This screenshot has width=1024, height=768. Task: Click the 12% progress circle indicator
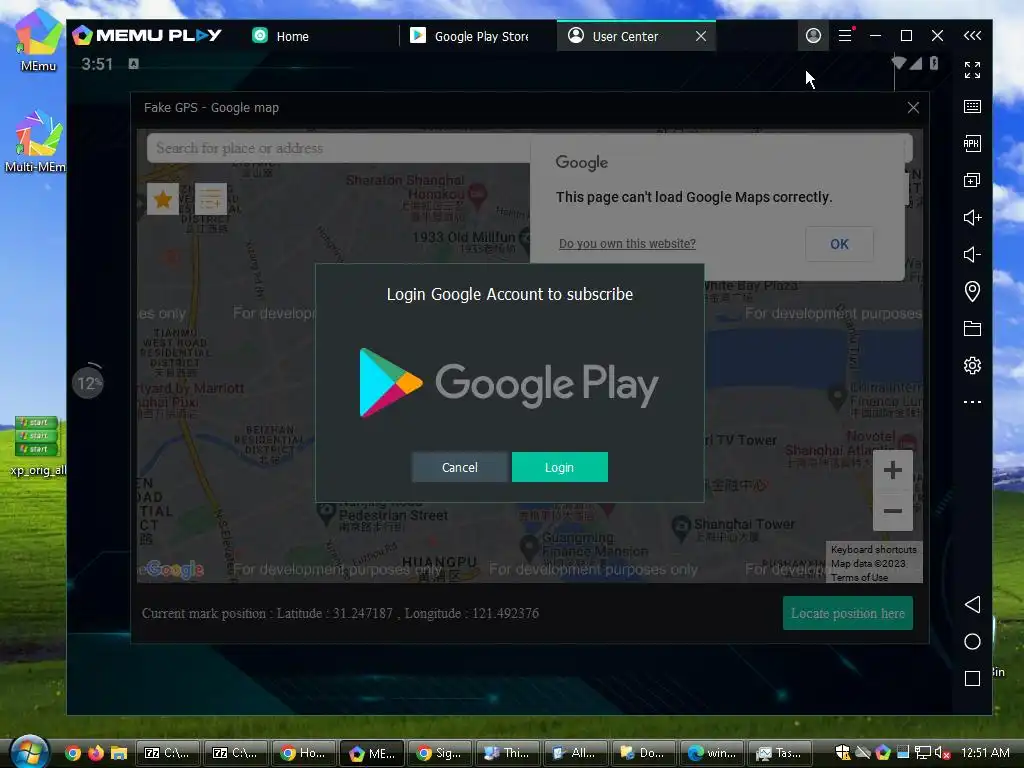[x=88, y=383]
